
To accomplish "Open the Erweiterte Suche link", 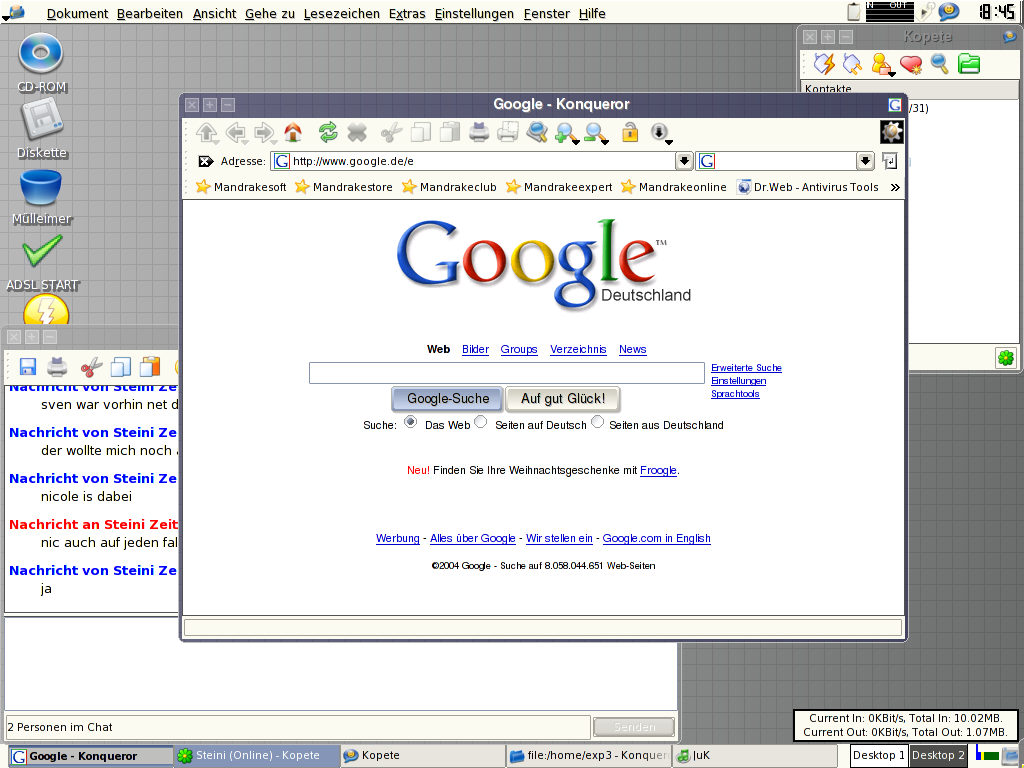I will click(x=746, y=368).
